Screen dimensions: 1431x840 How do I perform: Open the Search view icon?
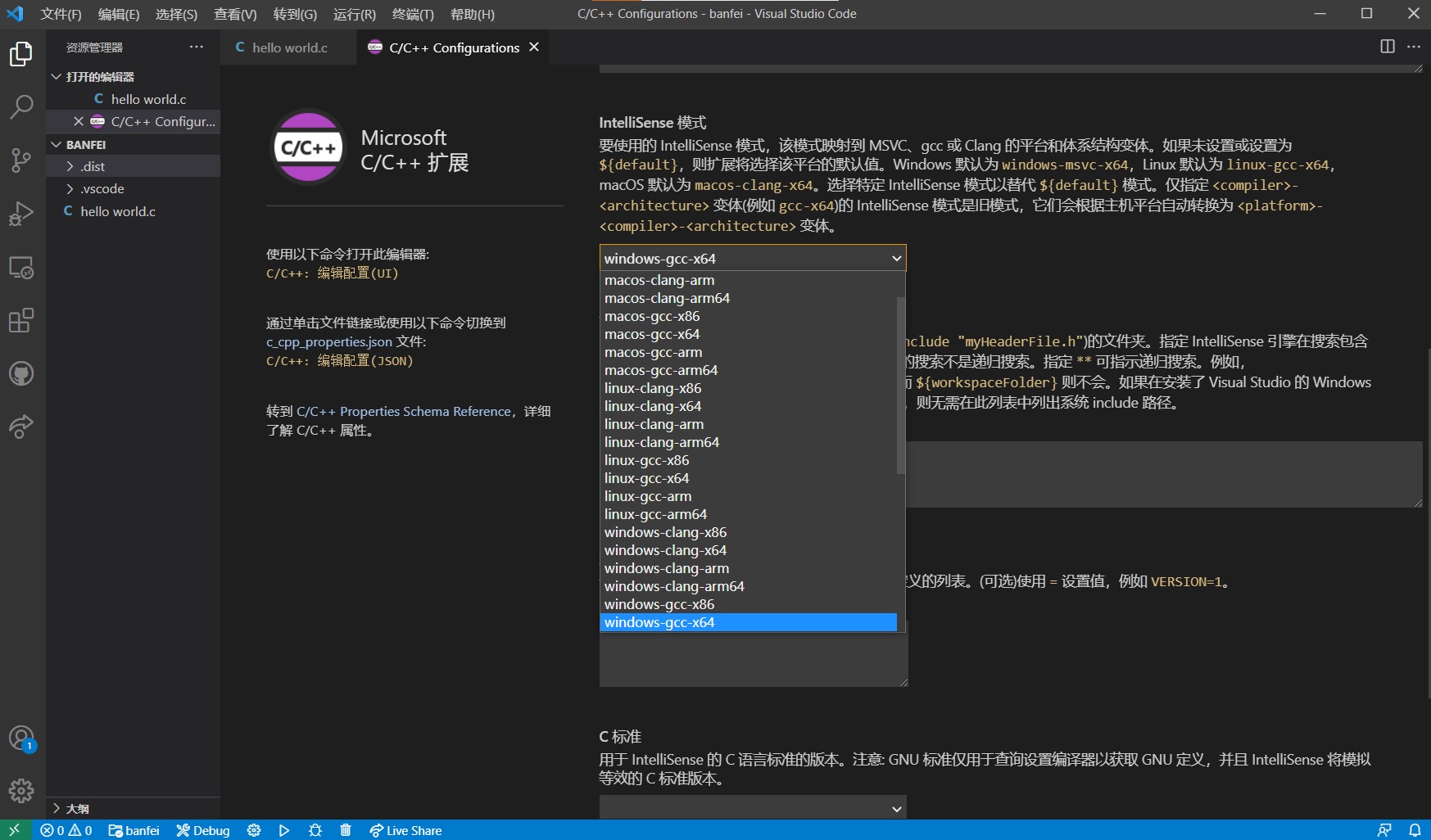point(21,106)
